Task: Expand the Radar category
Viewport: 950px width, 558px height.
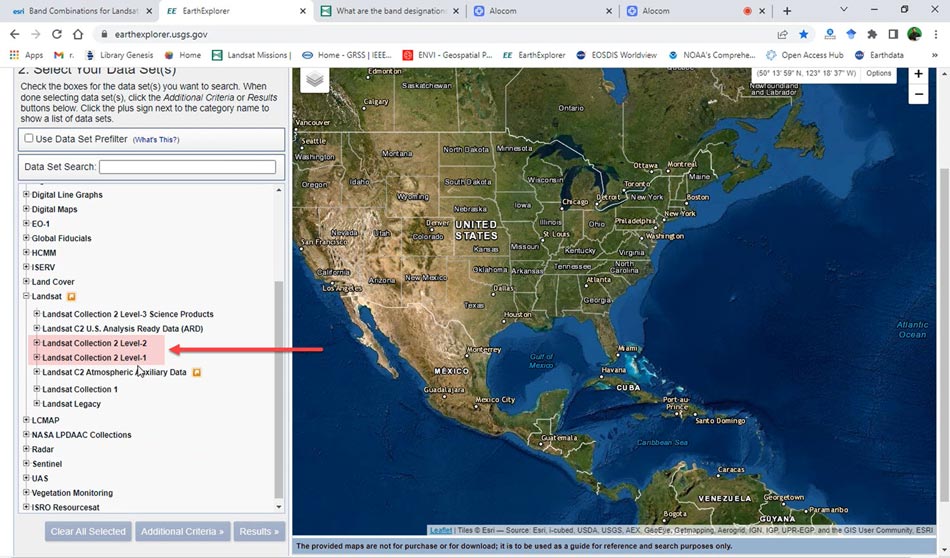Action: (x=26, y=449)
